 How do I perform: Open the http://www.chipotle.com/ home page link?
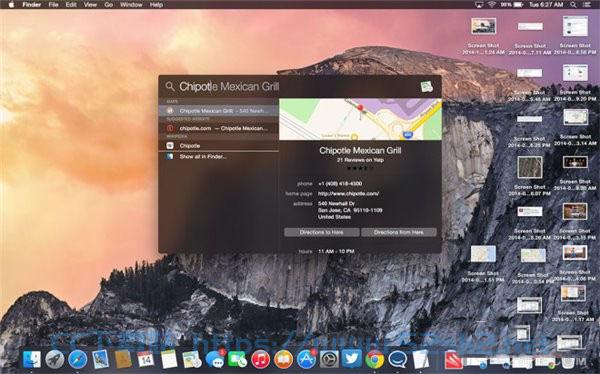click(x=348, y=194)
